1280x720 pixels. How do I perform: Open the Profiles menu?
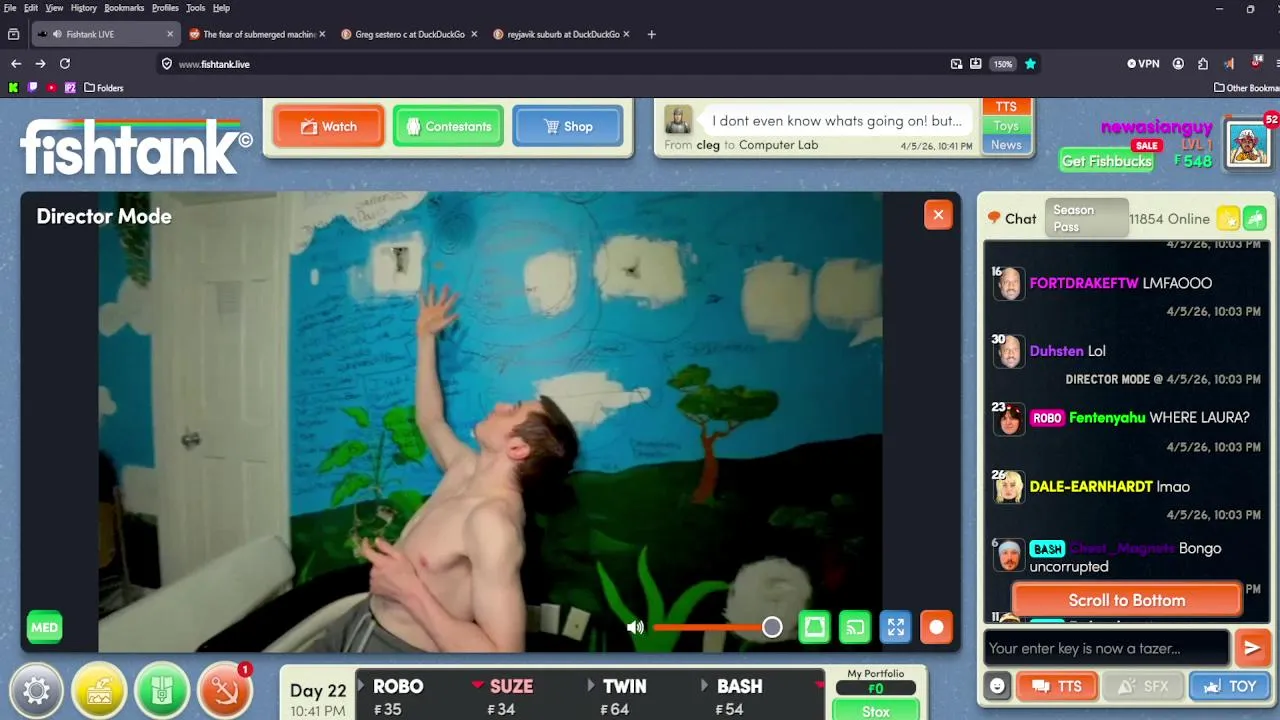click(x=165, y=8)
